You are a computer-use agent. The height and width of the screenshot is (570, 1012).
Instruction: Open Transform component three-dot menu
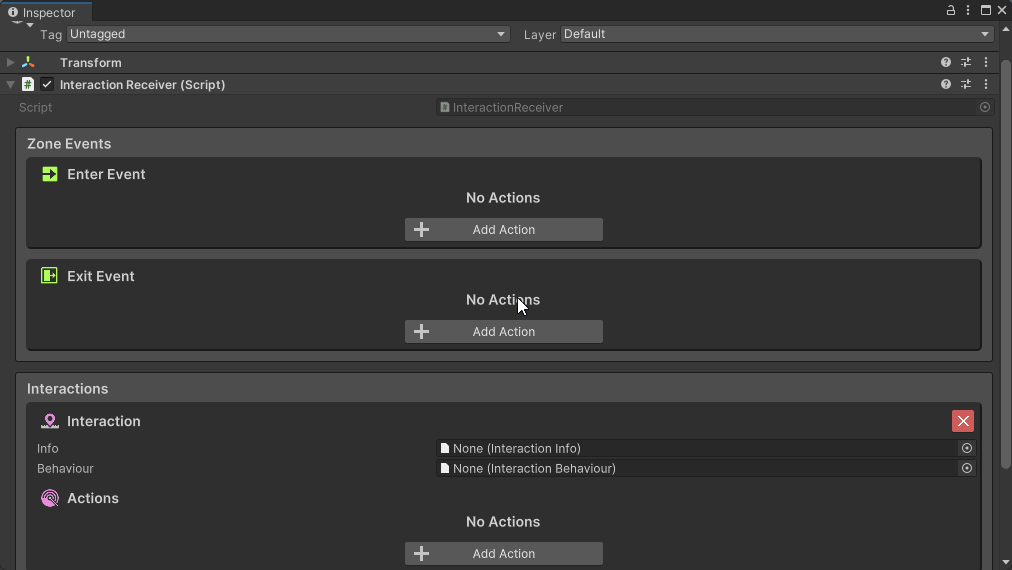coord(986,62)
